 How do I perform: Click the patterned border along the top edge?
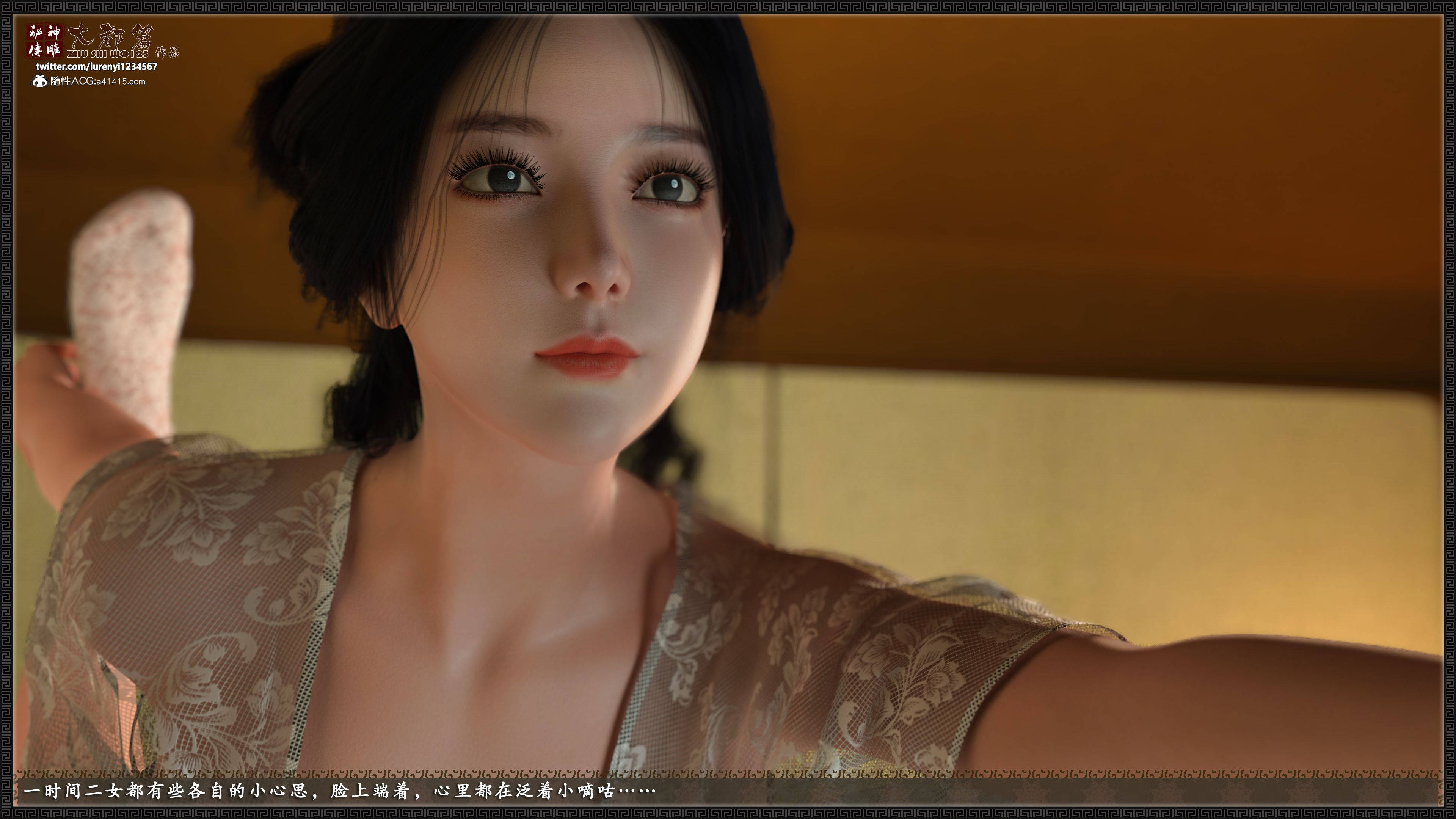pyautogui.click(x=728, y=7)
